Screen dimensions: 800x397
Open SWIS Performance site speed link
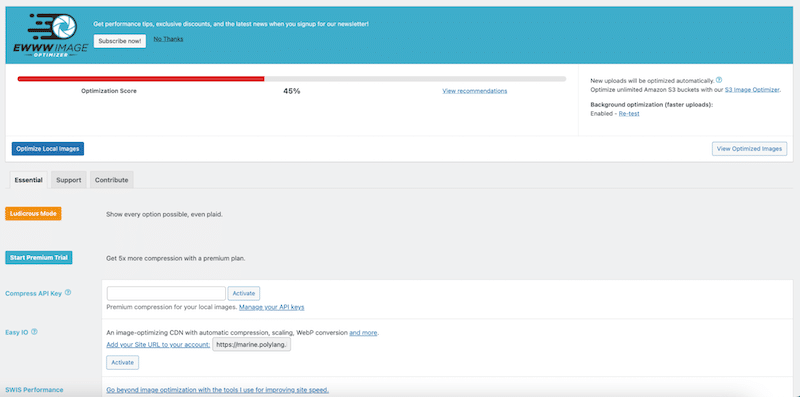218,390
